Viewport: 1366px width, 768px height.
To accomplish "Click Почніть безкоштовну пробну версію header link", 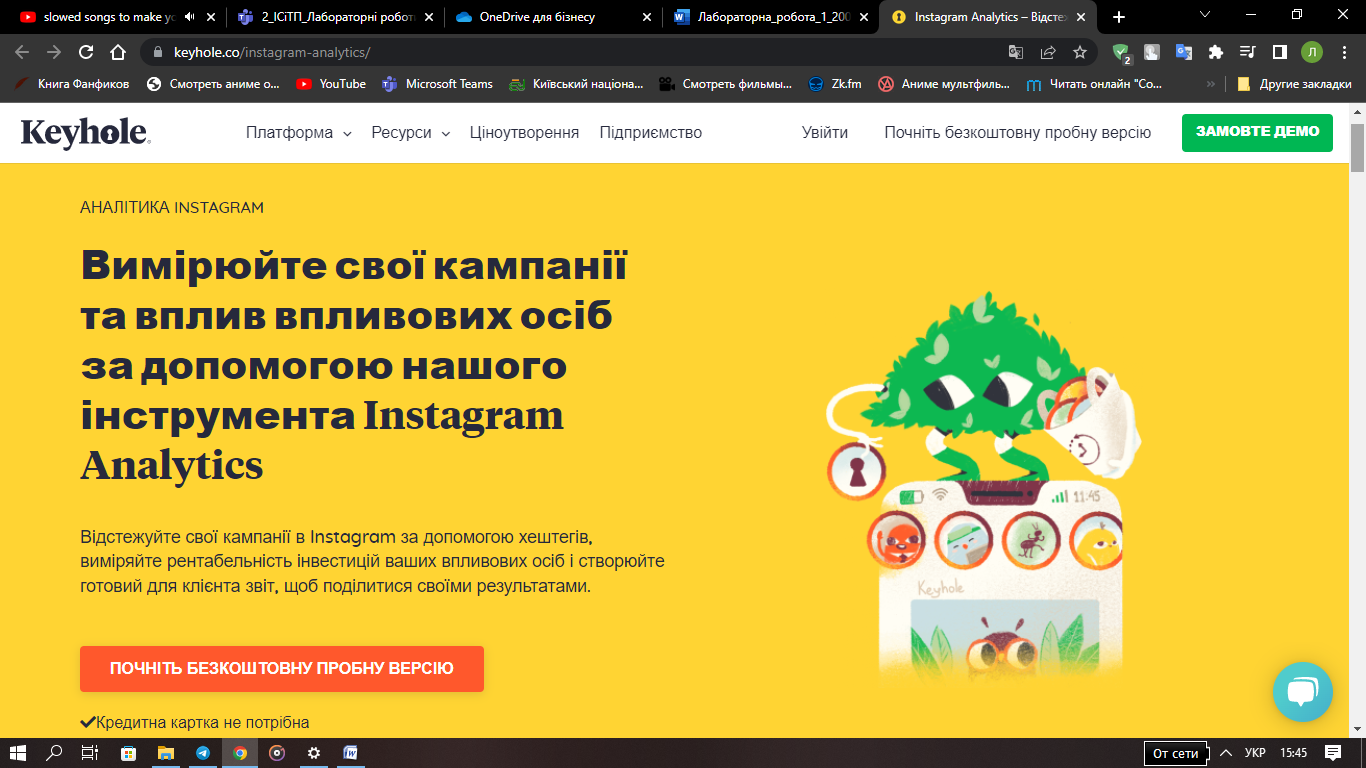I will coord(1018,133).
